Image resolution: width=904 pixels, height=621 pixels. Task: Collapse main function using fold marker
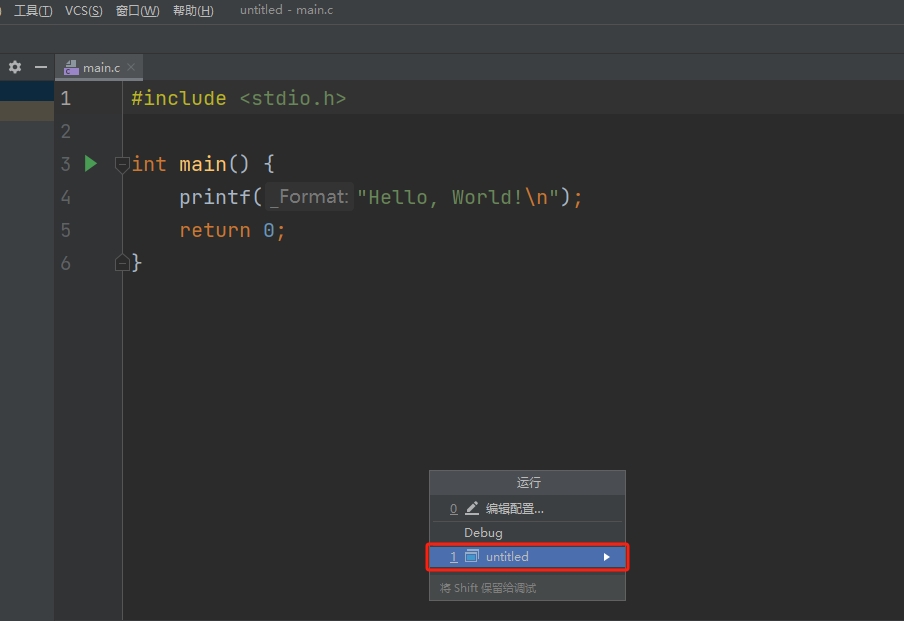coord(122,163)
